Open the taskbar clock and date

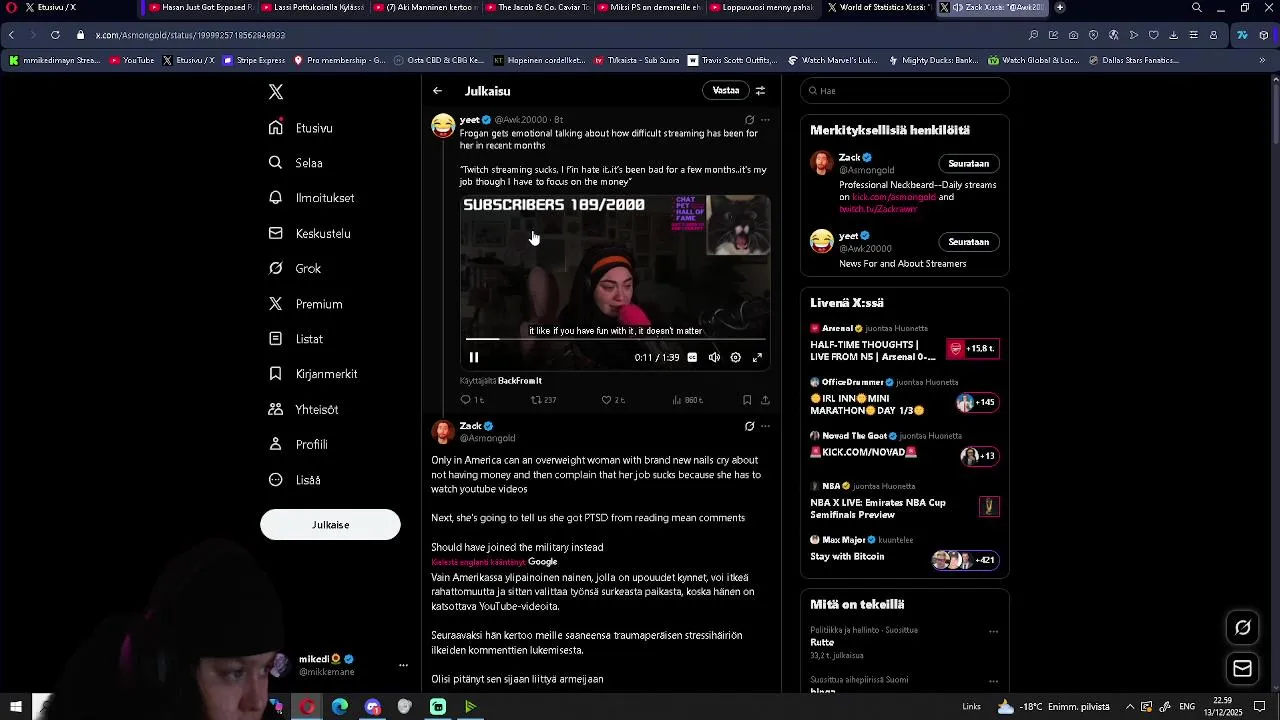1222,707
